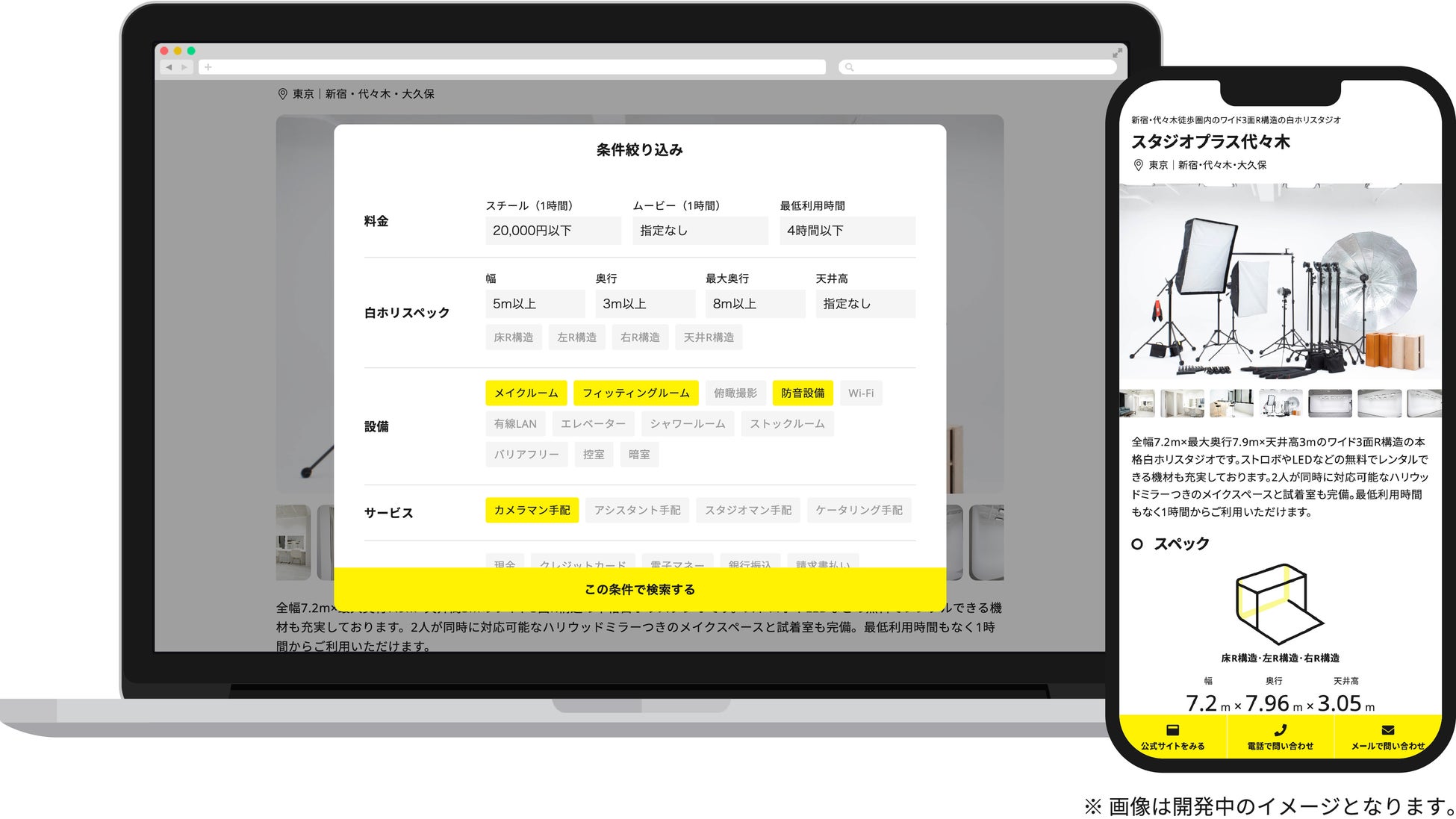Click the Tokyo location pin icon
This screenshot has width=1456, height=819.
[282, 94]
